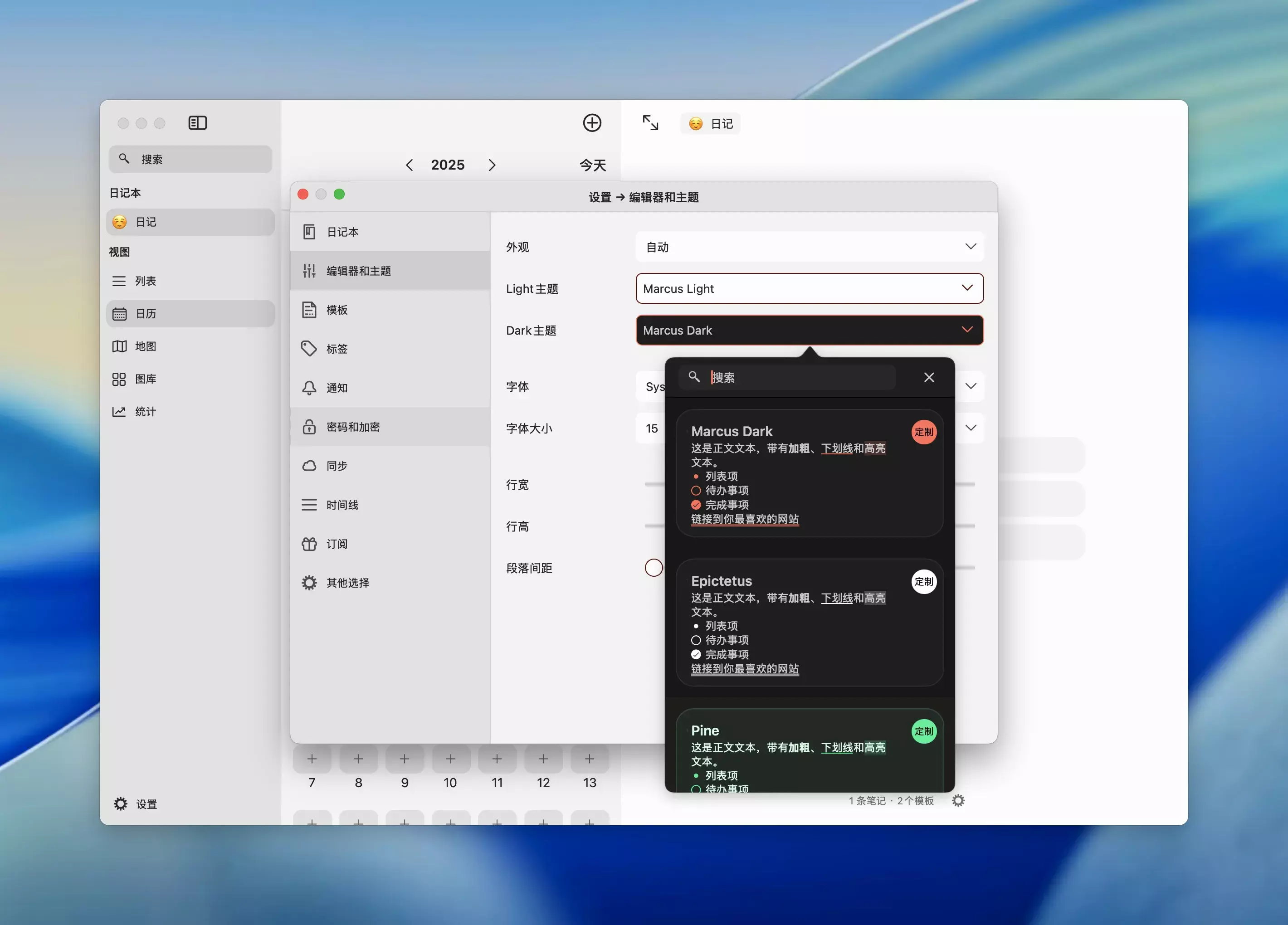Toggle the sidebar panel icon
Image resolution: width=1288 pixels, height=925 pixels.
tap(197, 122)
